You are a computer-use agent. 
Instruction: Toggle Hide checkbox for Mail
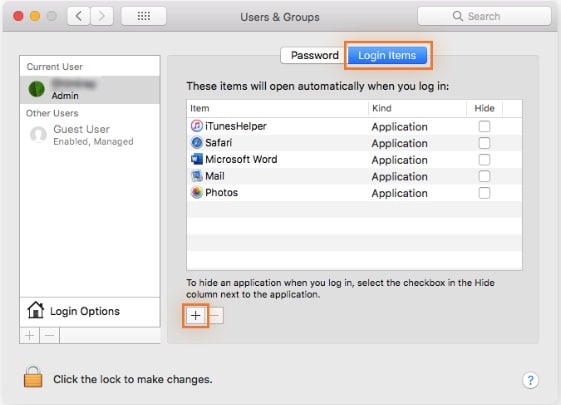(484, 176)
